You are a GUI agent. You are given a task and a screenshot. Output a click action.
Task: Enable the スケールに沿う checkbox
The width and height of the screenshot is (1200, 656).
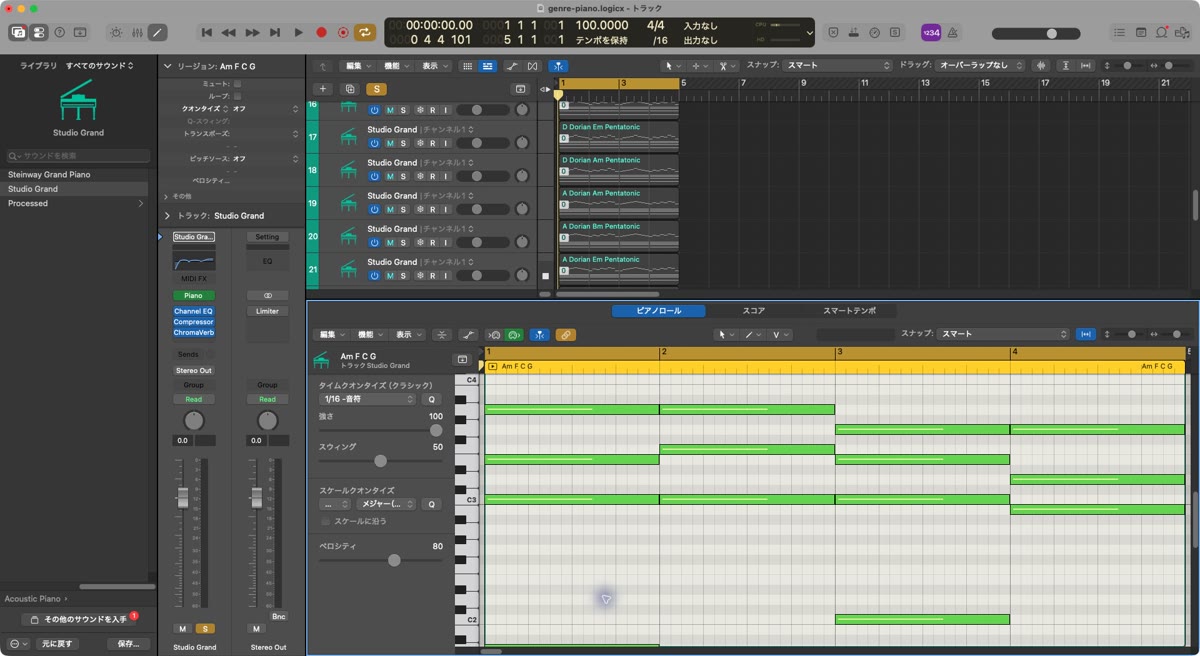tap(325, 521)
